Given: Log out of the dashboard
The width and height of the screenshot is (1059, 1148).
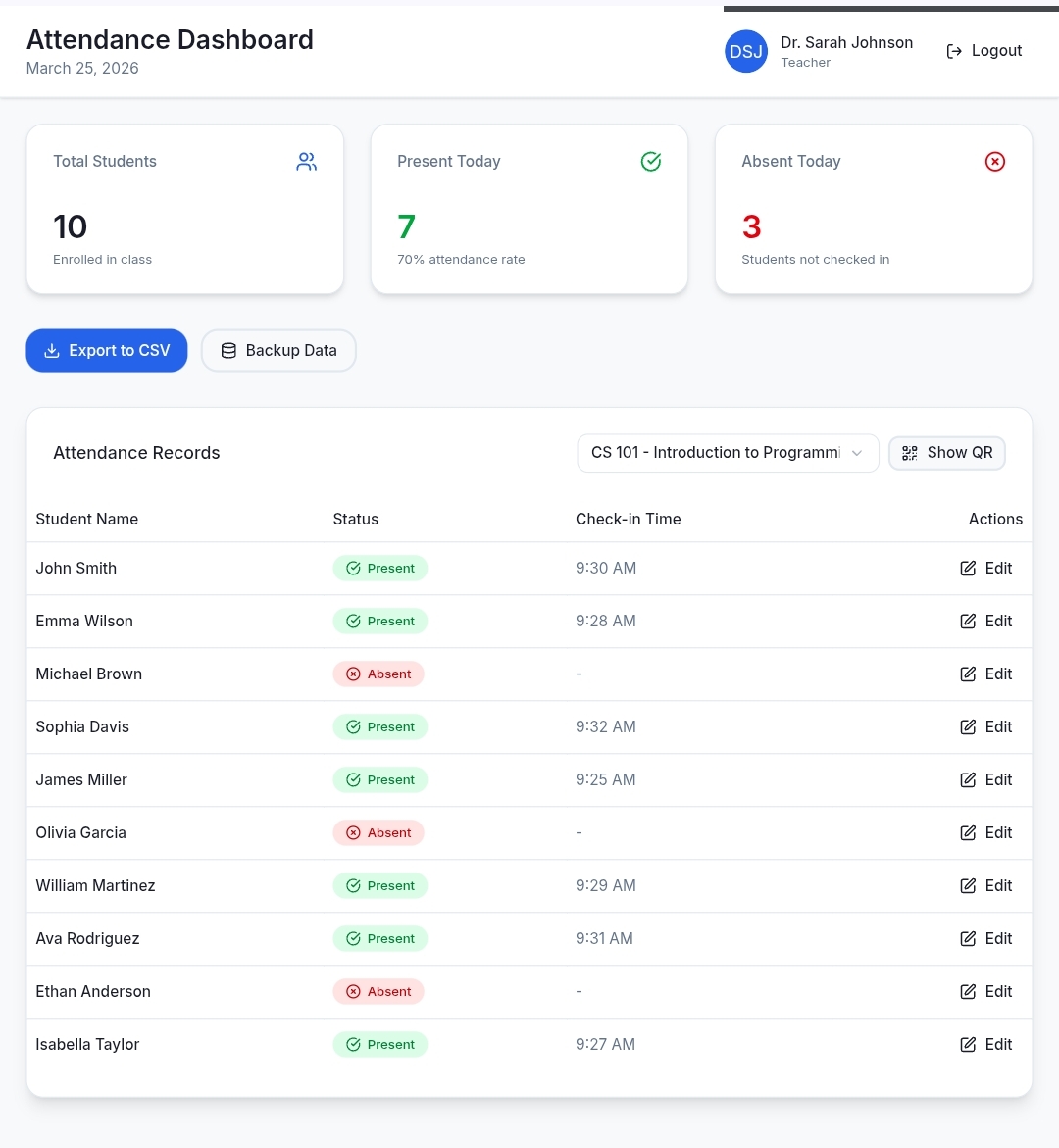Looking at the screenshot, I should 984,51.
